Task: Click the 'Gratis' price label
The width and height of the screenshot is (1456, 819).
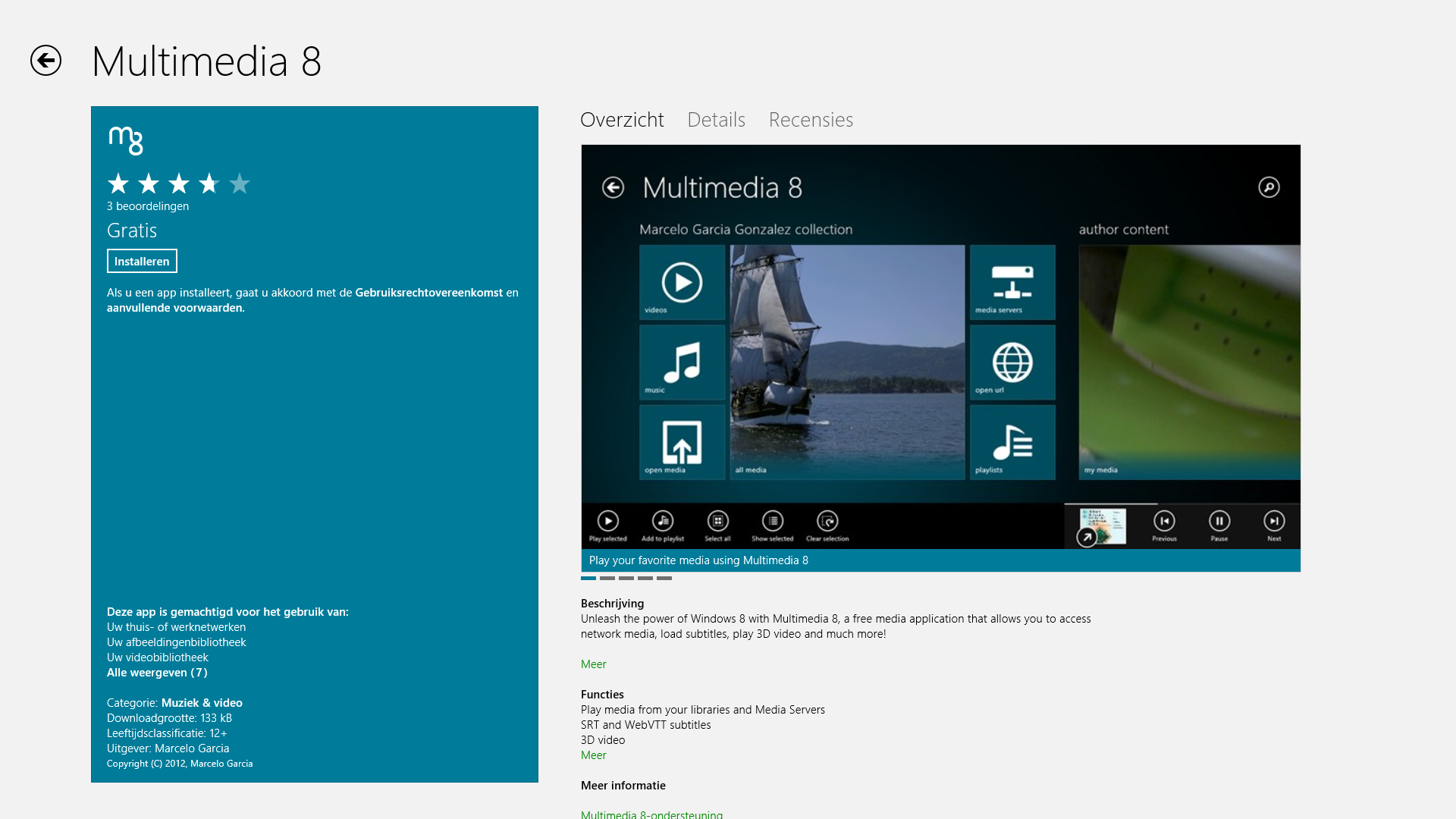Action: [x=132, y=231]
